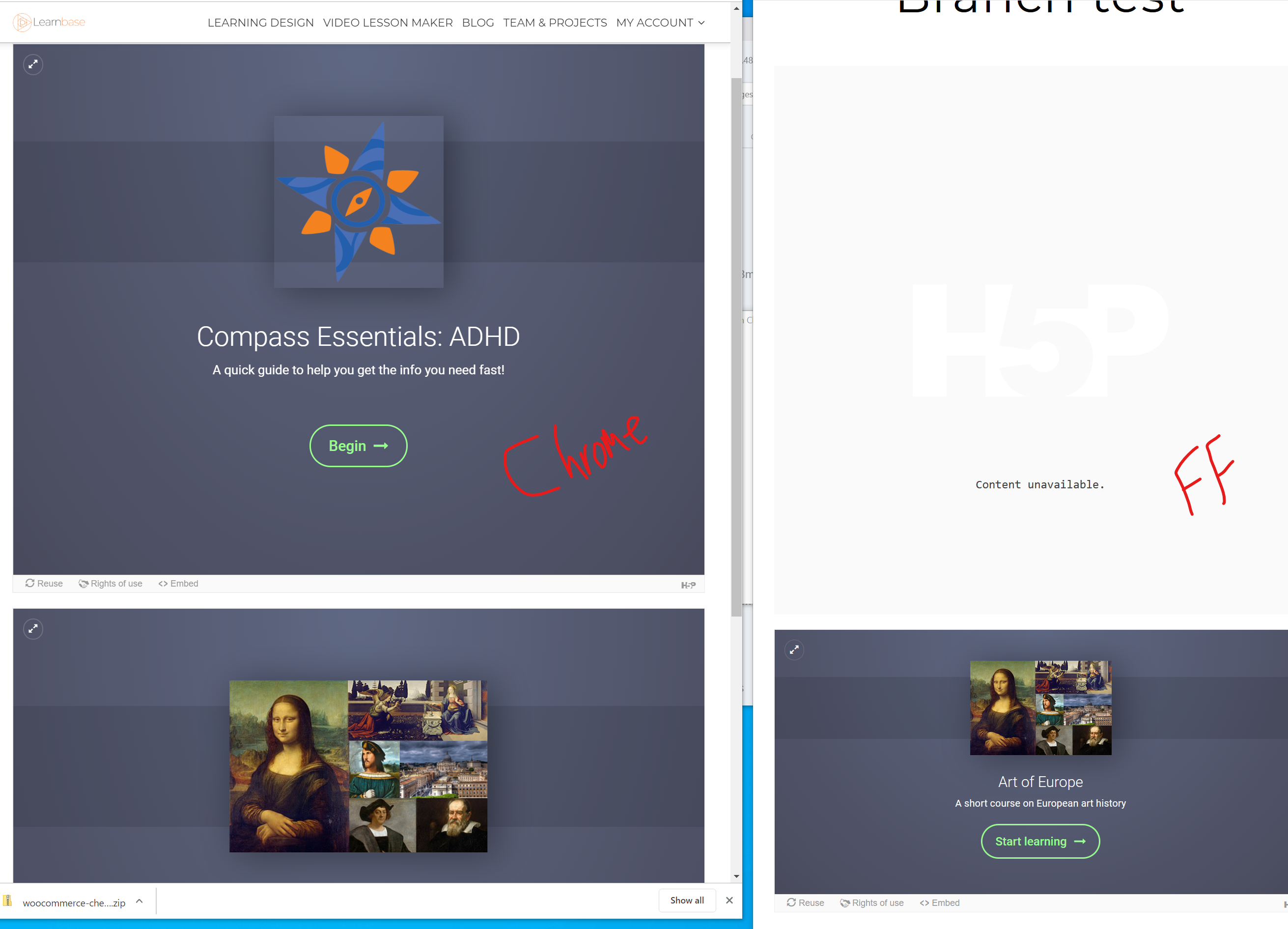The height and width of the screenshot is (929, 1288).
Task: Click the Art of Europe collage in Firefox
Action: tap(1040, 707)
